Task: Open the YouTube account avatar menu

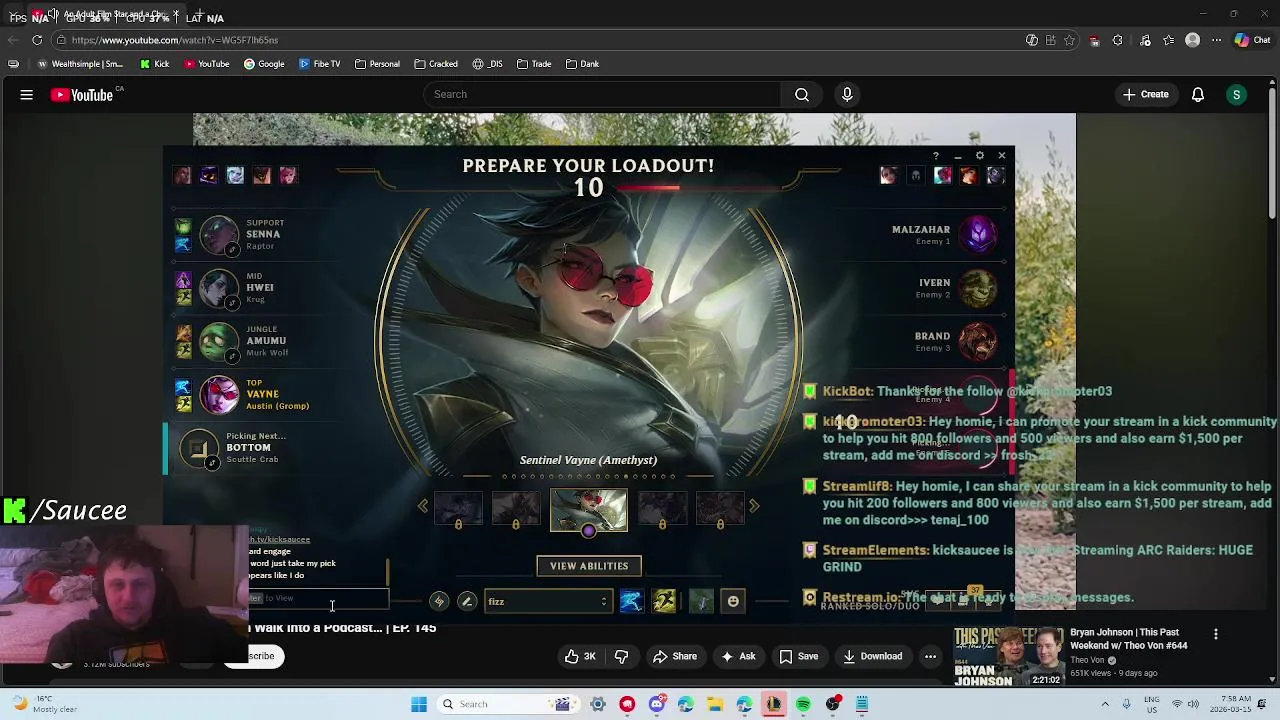Action: 1237,95
